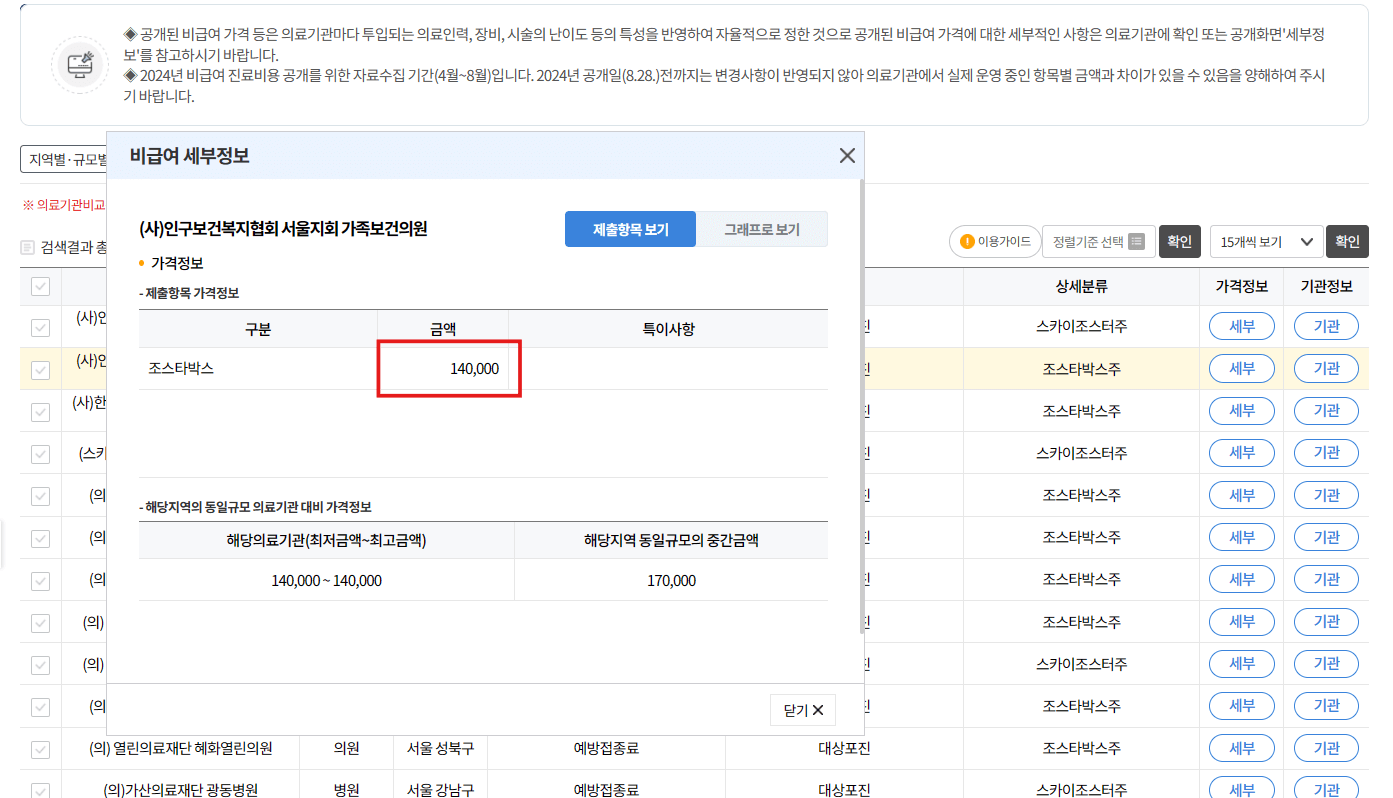Close the 비급여 세부정보 popup via X icon

coord(847,155)
